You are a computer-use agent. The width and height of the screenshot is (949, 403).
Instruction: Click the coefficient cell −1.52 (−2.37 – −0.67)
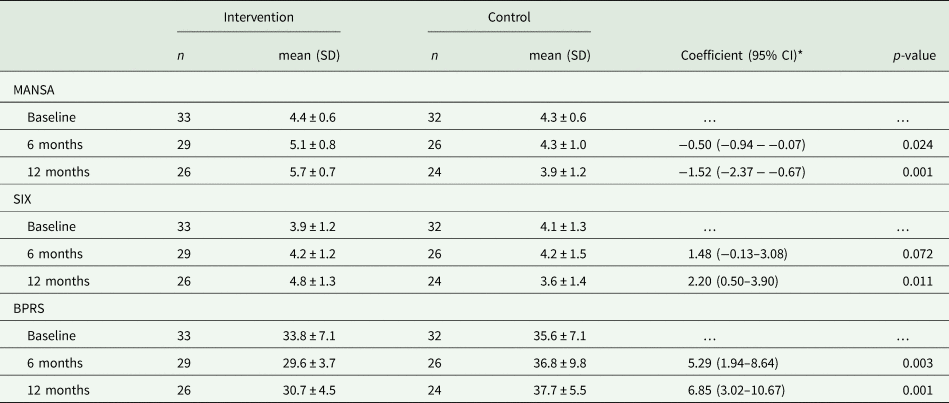(742, 171)
